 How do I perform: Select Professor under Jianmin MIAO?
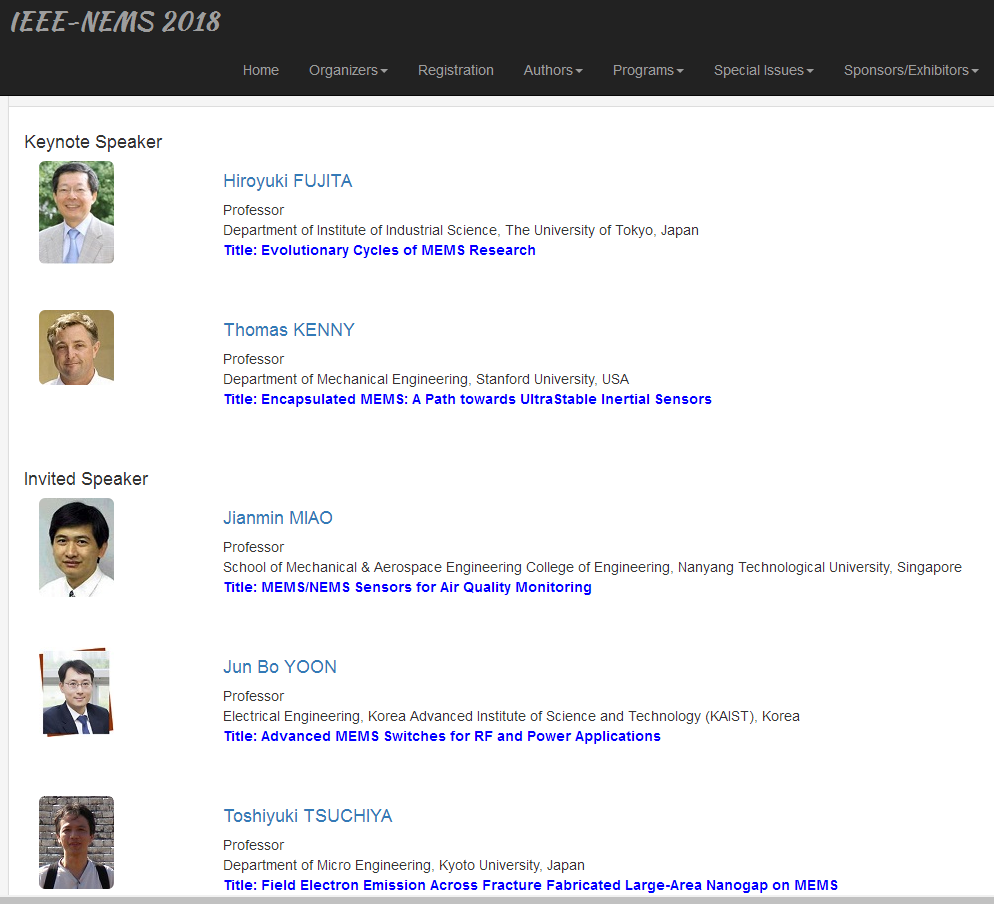pyautogui.click(x=254, y=546)
